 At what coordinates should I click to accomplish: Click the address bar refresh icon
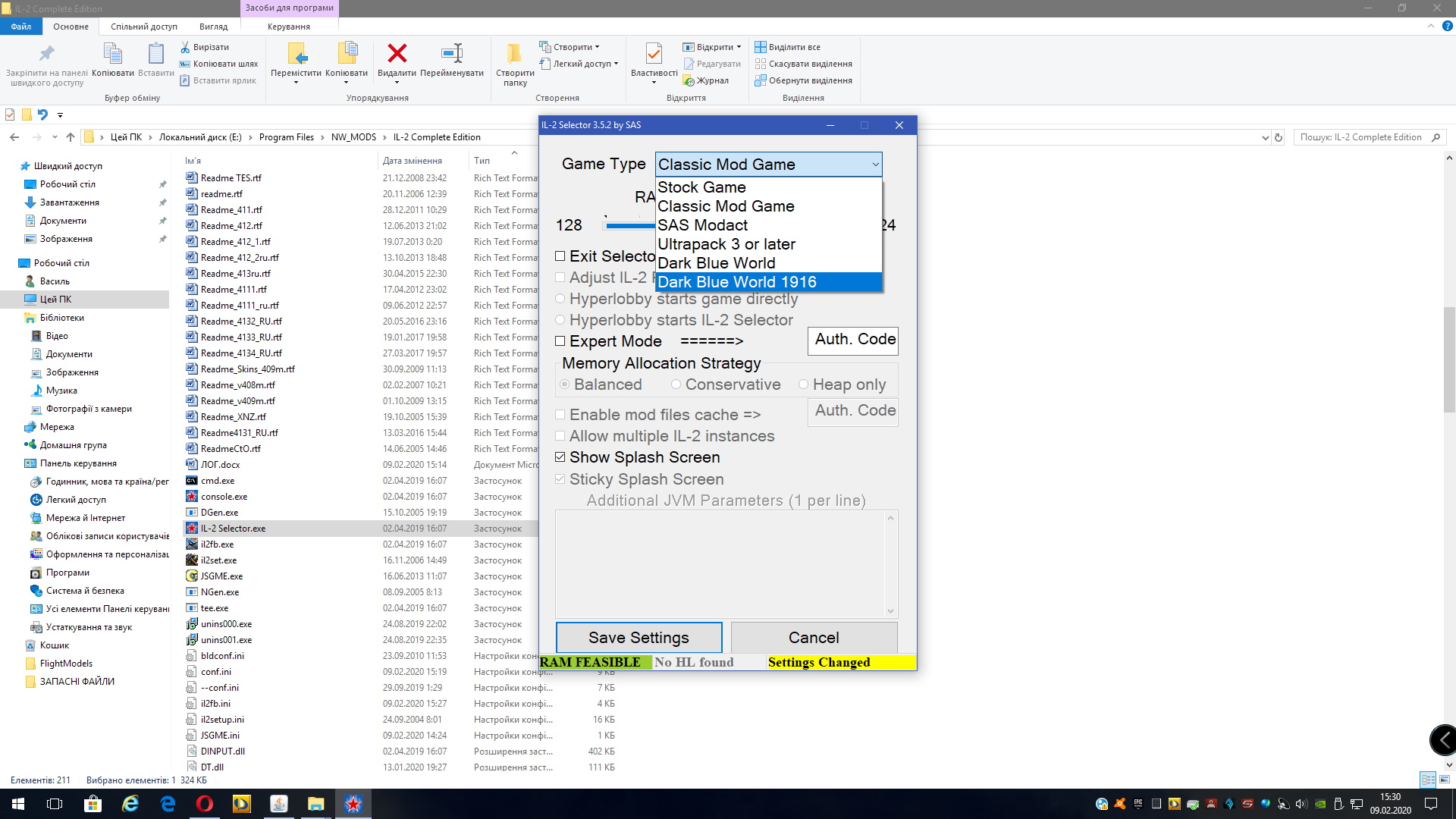tap(1279, 137)
